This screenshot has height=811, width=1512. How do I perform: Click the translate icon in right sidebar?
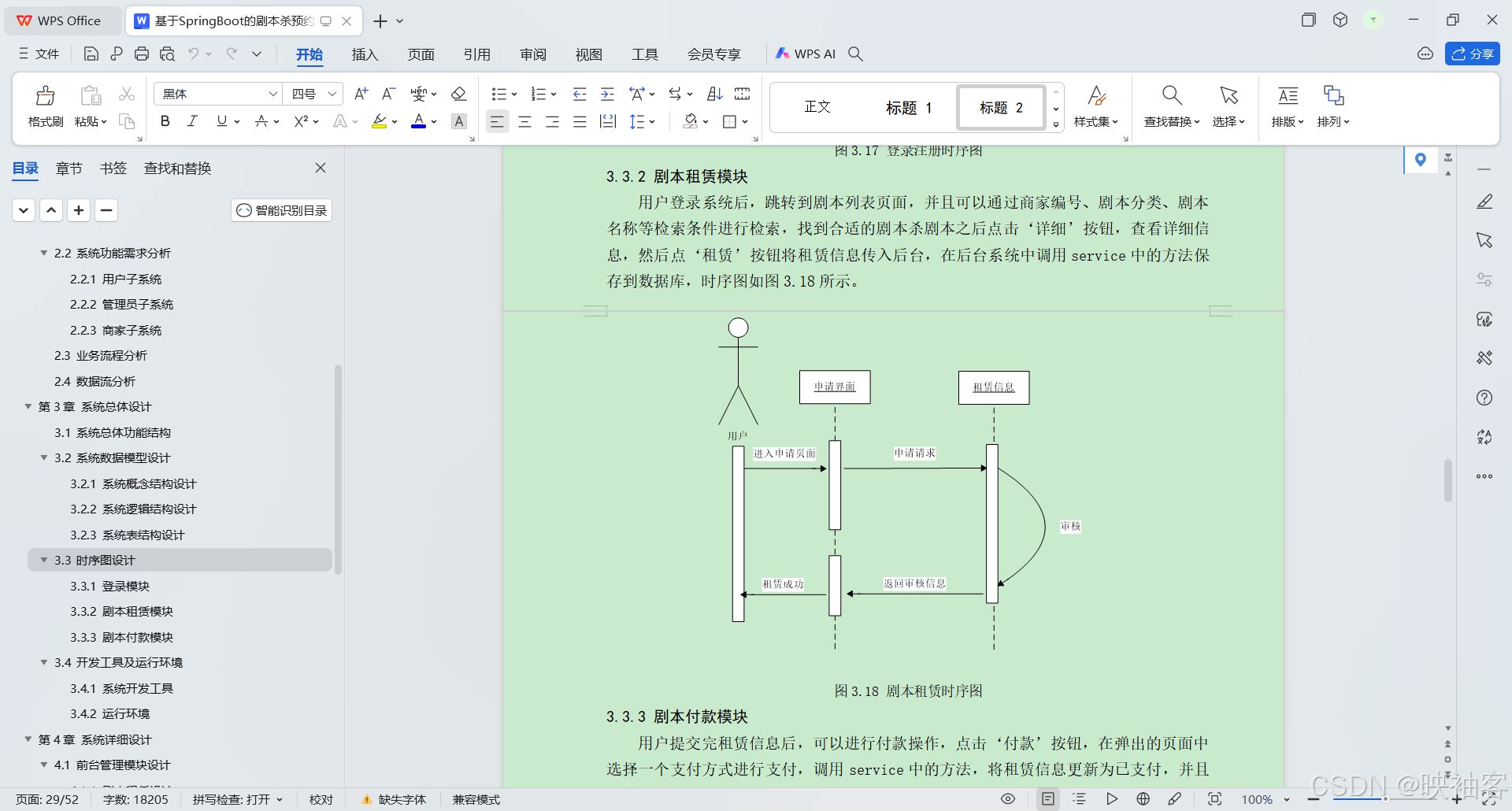pyautogui.click(x=1485, y=437)
